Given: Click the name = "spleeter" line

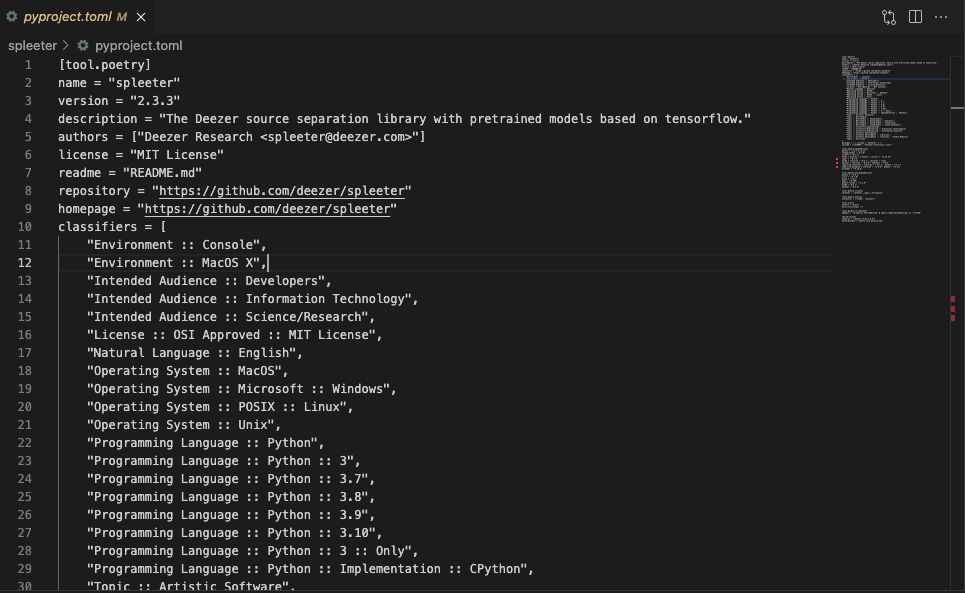Looking at the screenshot, I should [119, 82].
